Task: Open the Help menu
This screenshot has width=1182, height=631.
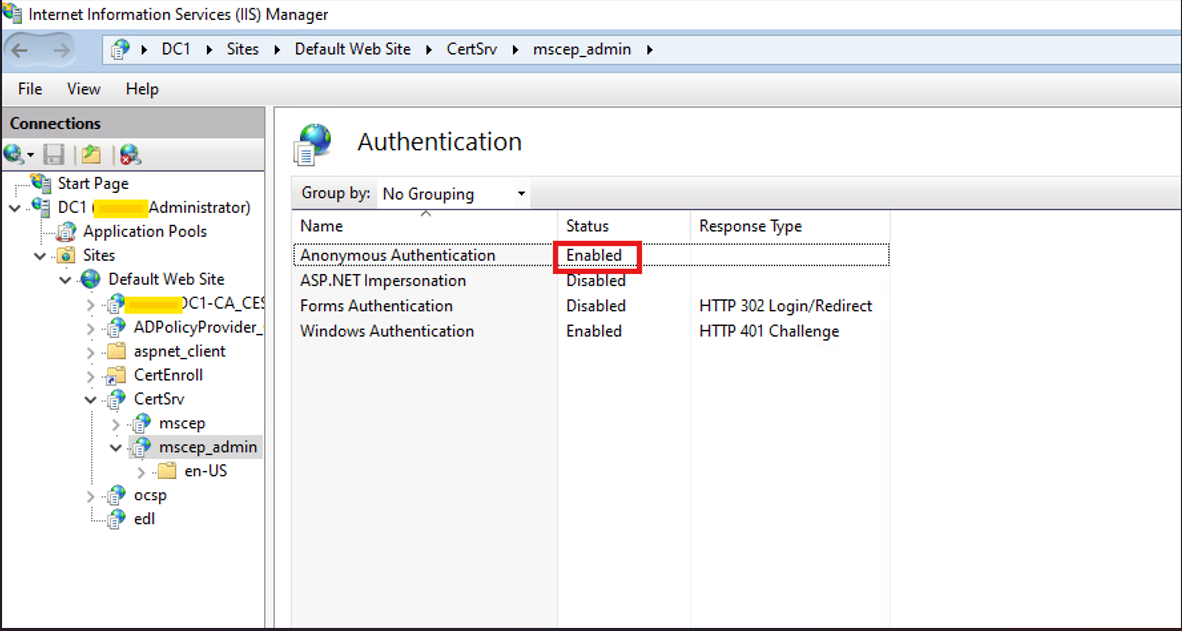Action: pos(142,89)
